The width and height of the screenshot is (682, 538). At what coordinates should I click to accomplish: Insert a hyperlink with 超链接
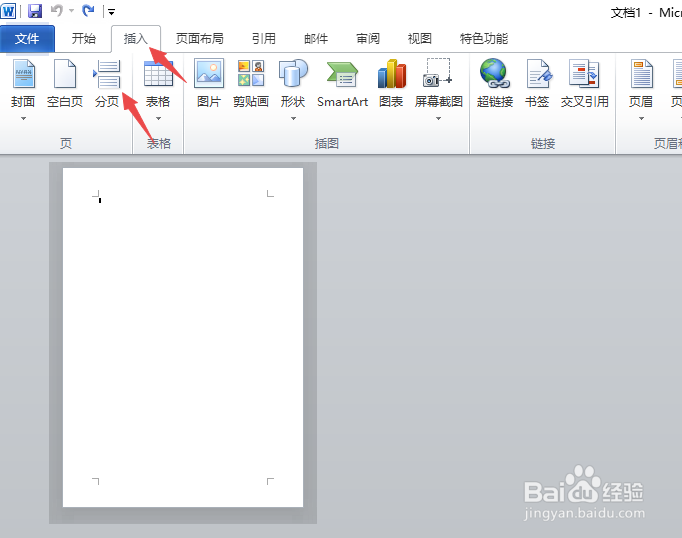coord(495,84)
